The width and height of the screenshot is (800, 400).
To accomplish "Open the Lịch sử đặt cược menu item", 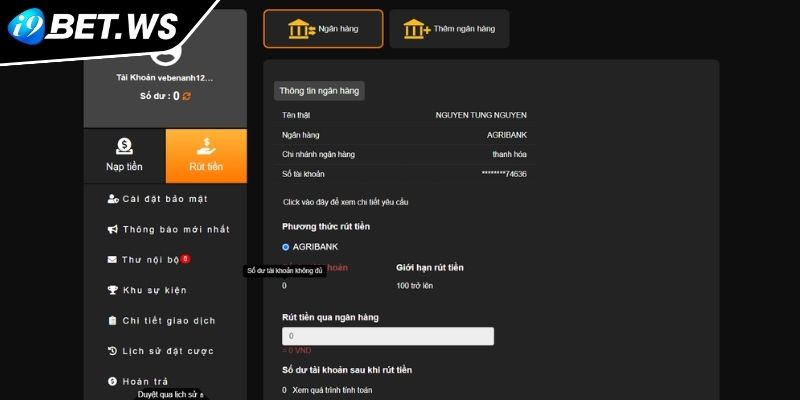I will click(x=167, y=351).
